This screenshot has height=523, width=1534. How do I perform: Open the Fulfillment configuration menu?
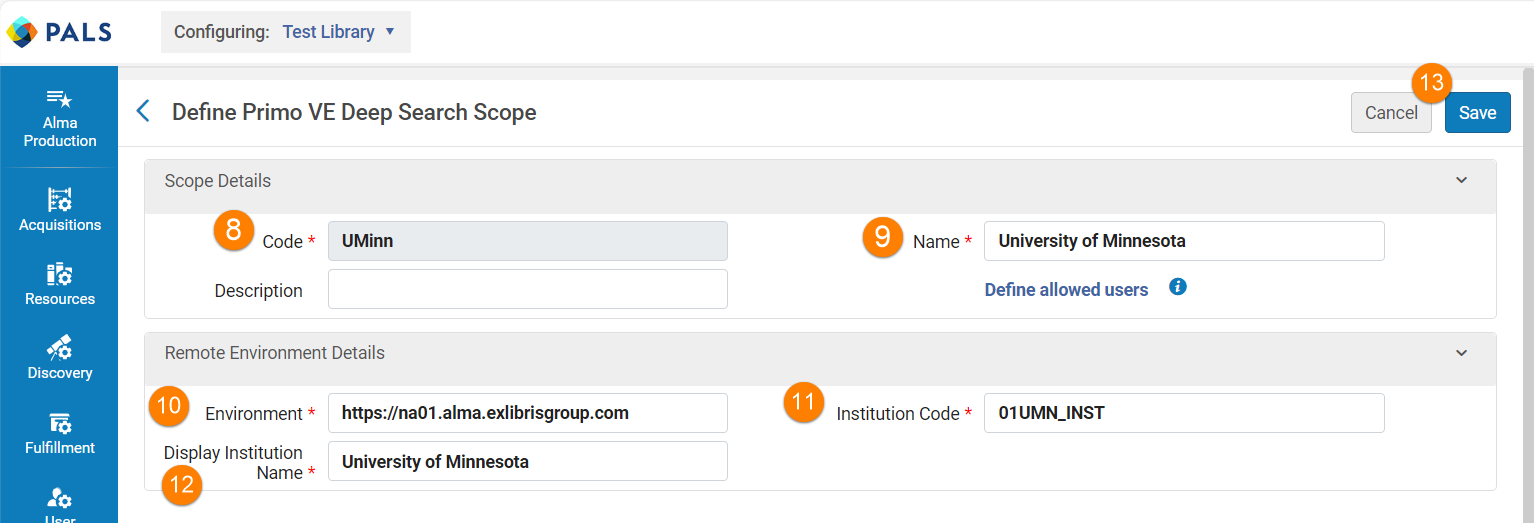coord(60,433)
